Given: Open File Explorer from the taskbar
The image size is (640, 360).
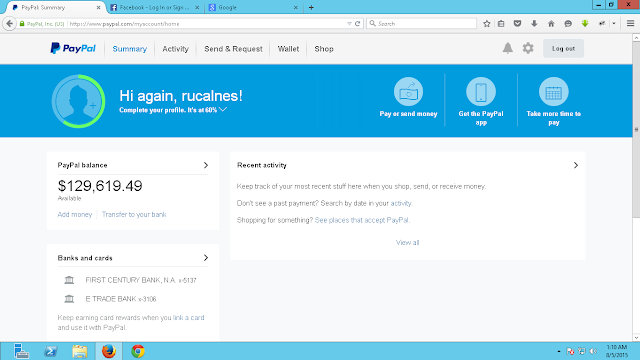Looking at the screenshot, I should tap(80, 351).
